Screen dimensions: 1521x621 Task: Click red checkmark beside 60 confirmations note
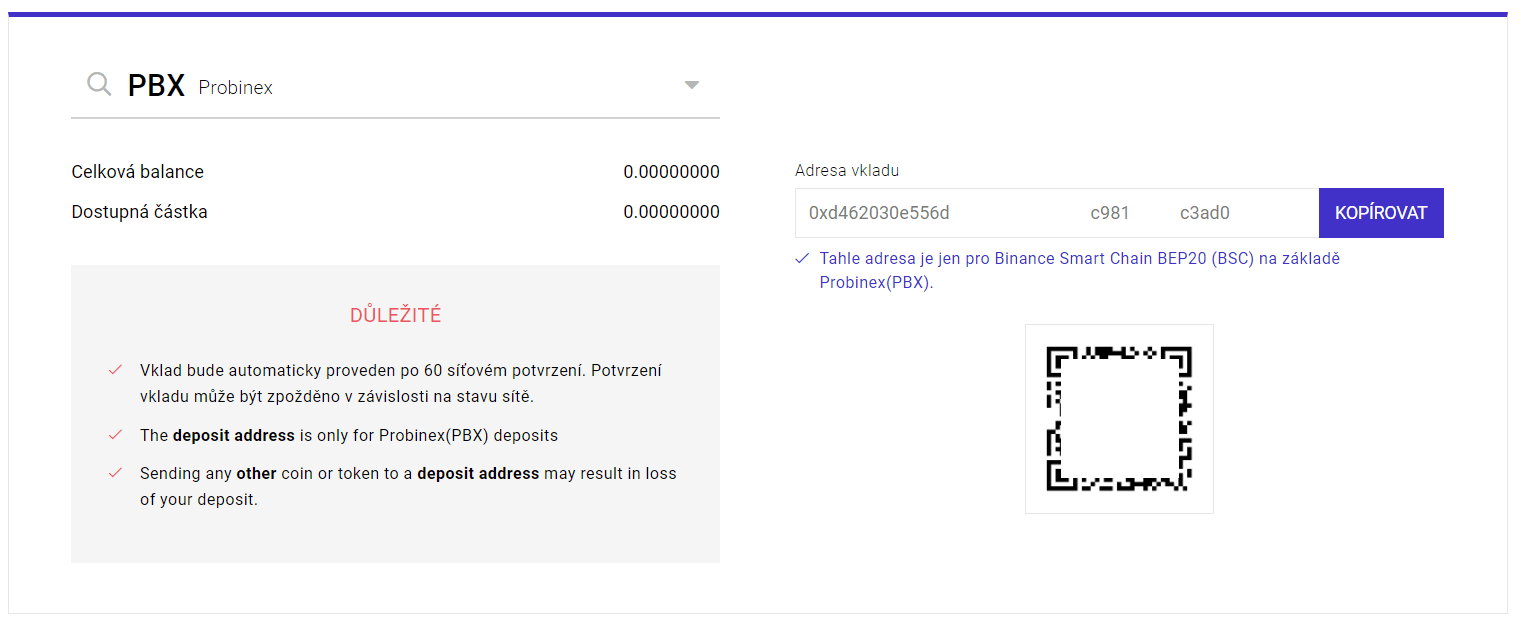[x=115, y=371]
